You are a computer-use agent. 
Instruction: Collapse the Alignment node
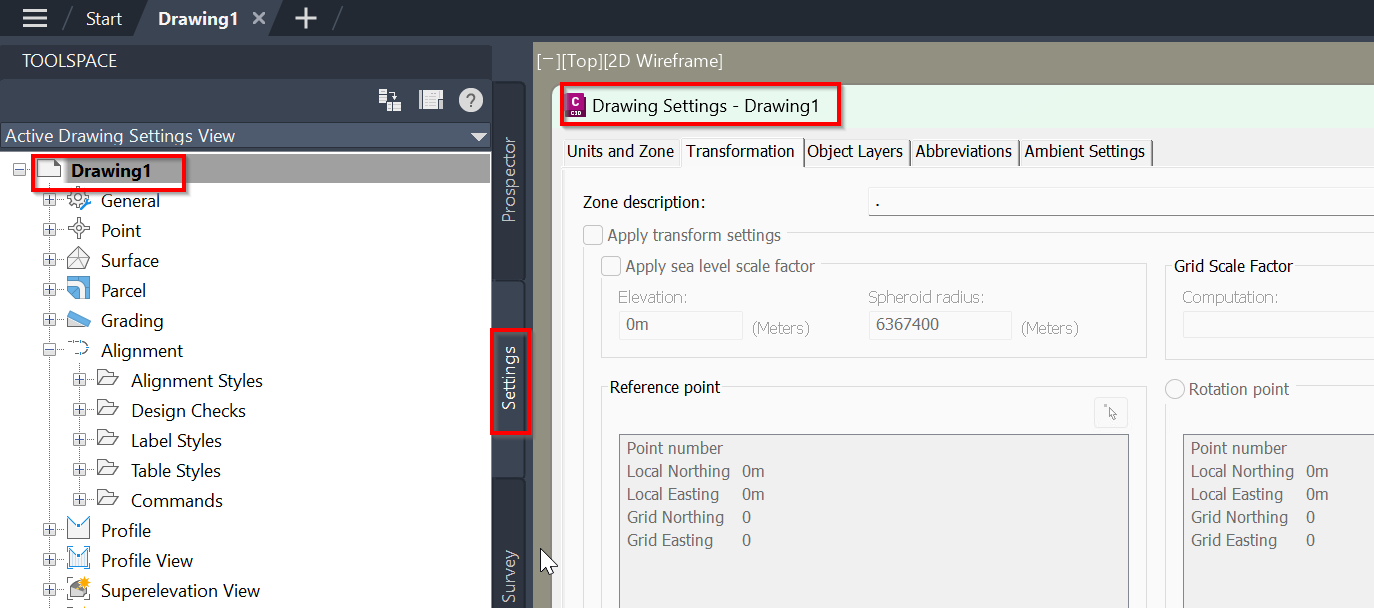pyautogui.click(x=50, y=350)
